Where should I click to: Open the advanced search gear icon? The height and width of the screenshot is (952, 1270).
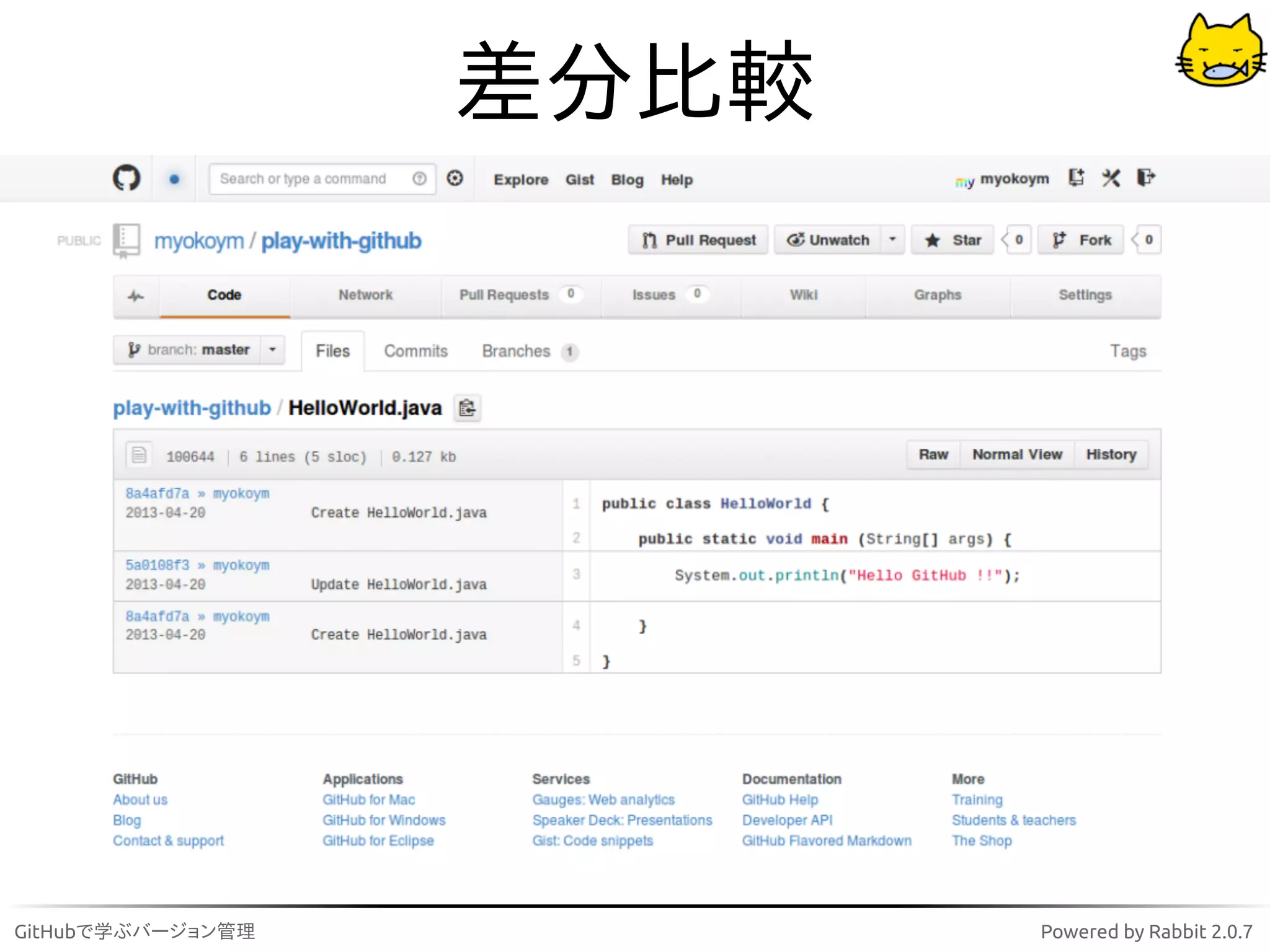pyautogui.click(x=455, y=178)
